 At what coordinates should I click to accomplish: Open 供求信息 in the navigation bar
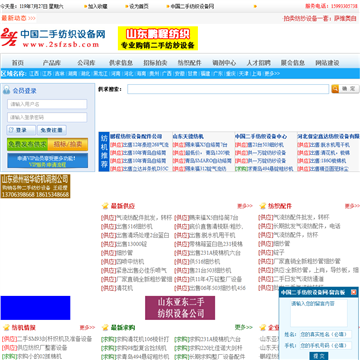coord(121,63)
